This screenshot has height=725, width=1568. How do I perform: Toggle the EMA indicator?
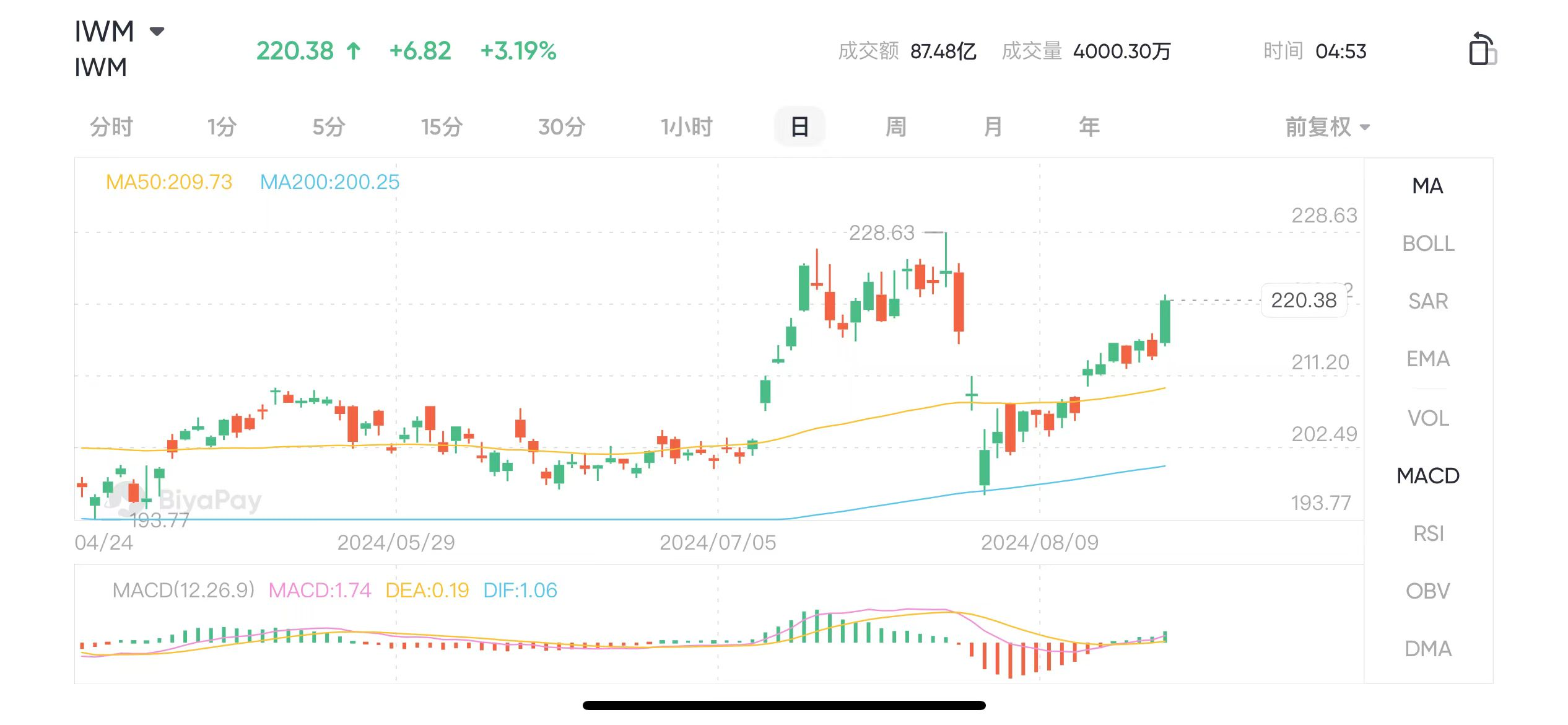pos(1428,359)
